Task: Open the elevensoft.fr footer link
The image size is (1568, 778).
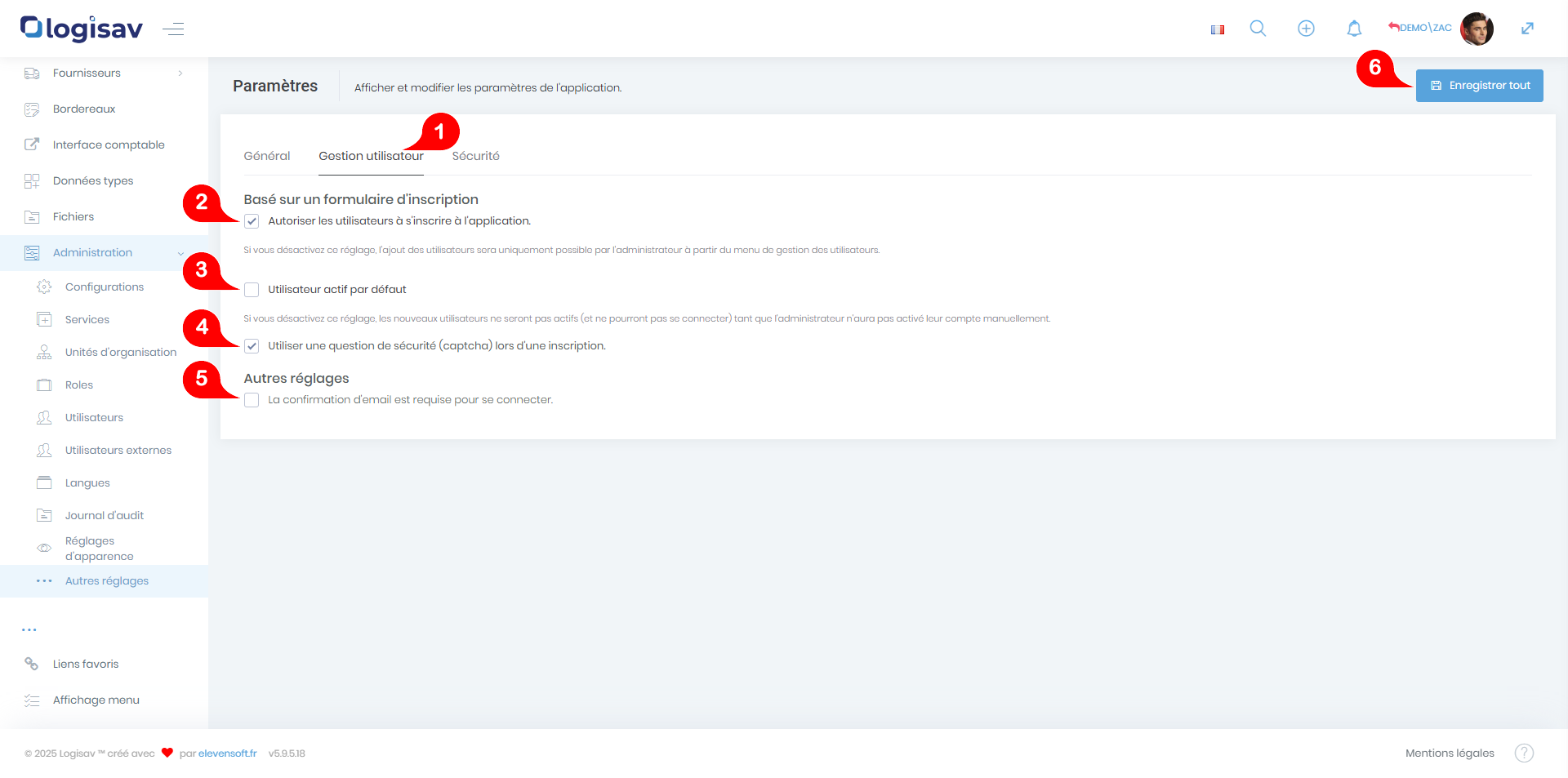Action: [x=227, y=754]
